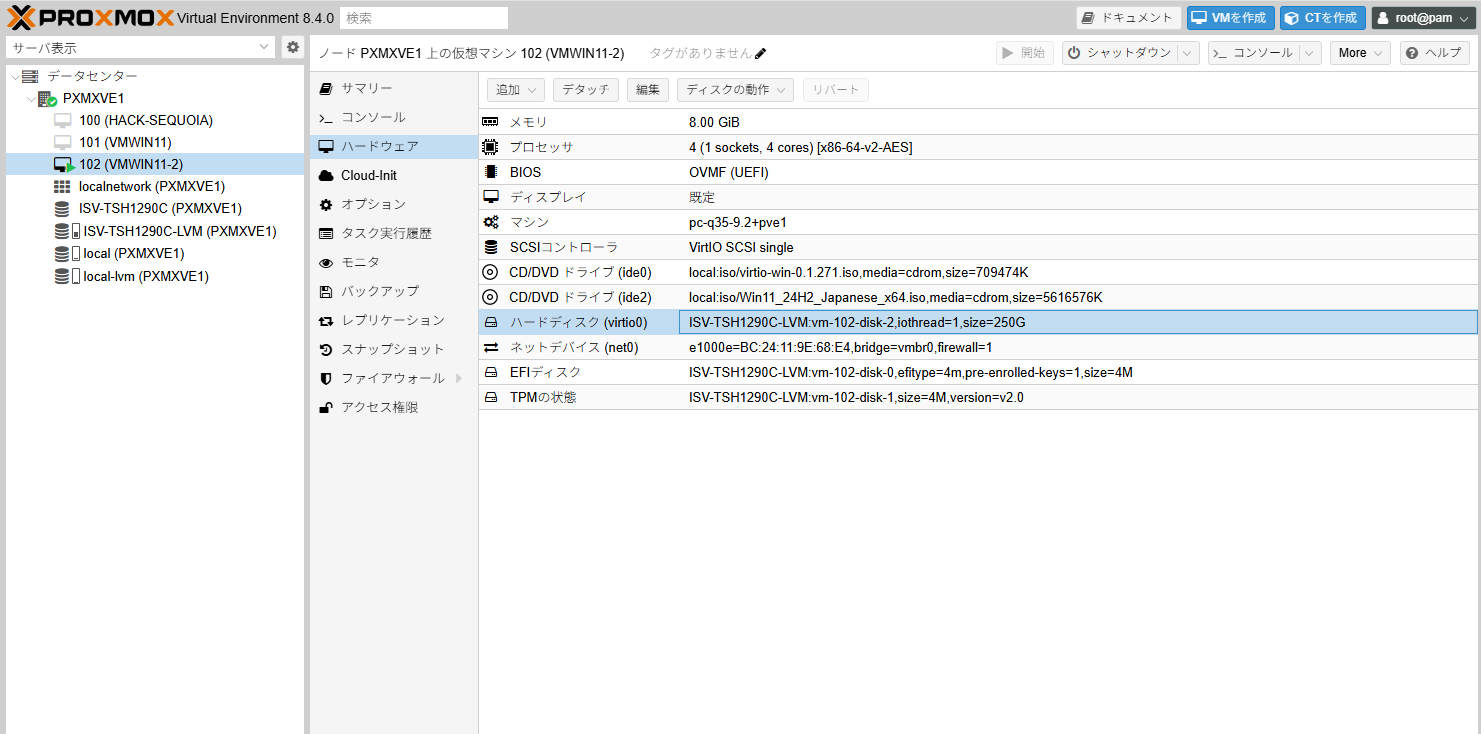Click the stopped VM icon for 100 (HACK-SEQUOIA)
The width and height of the screenshot is (1481, 734).
point(63,120)
